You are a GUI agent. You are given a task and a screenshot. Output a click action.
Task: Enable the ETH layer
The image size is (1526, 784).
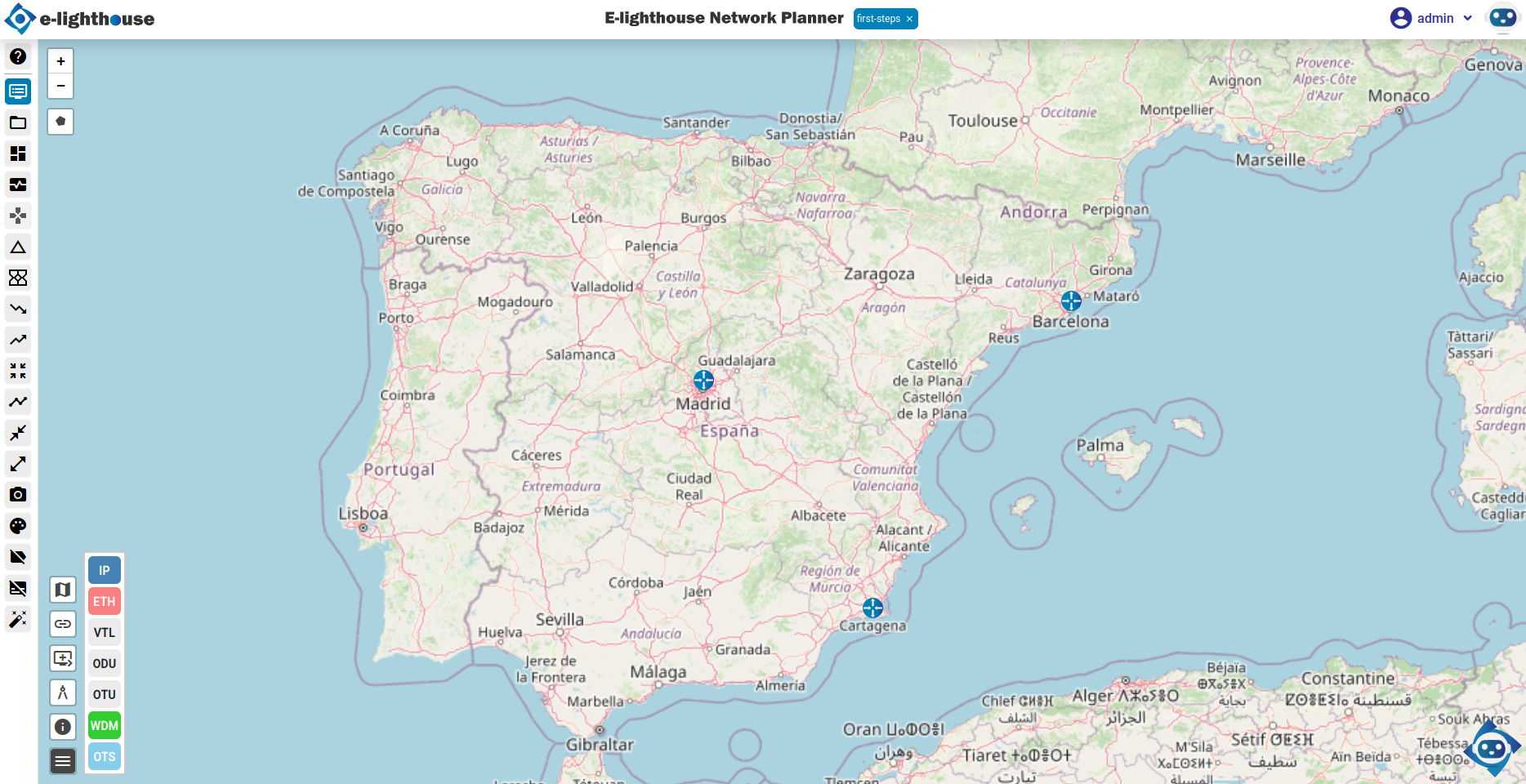click(x=104, y=600)
